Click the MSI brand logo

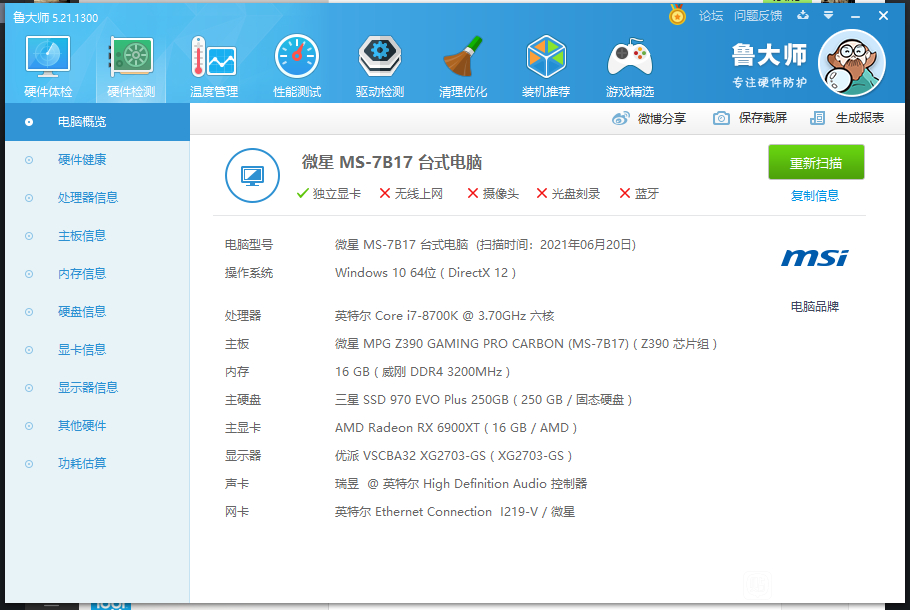[815, 258]
